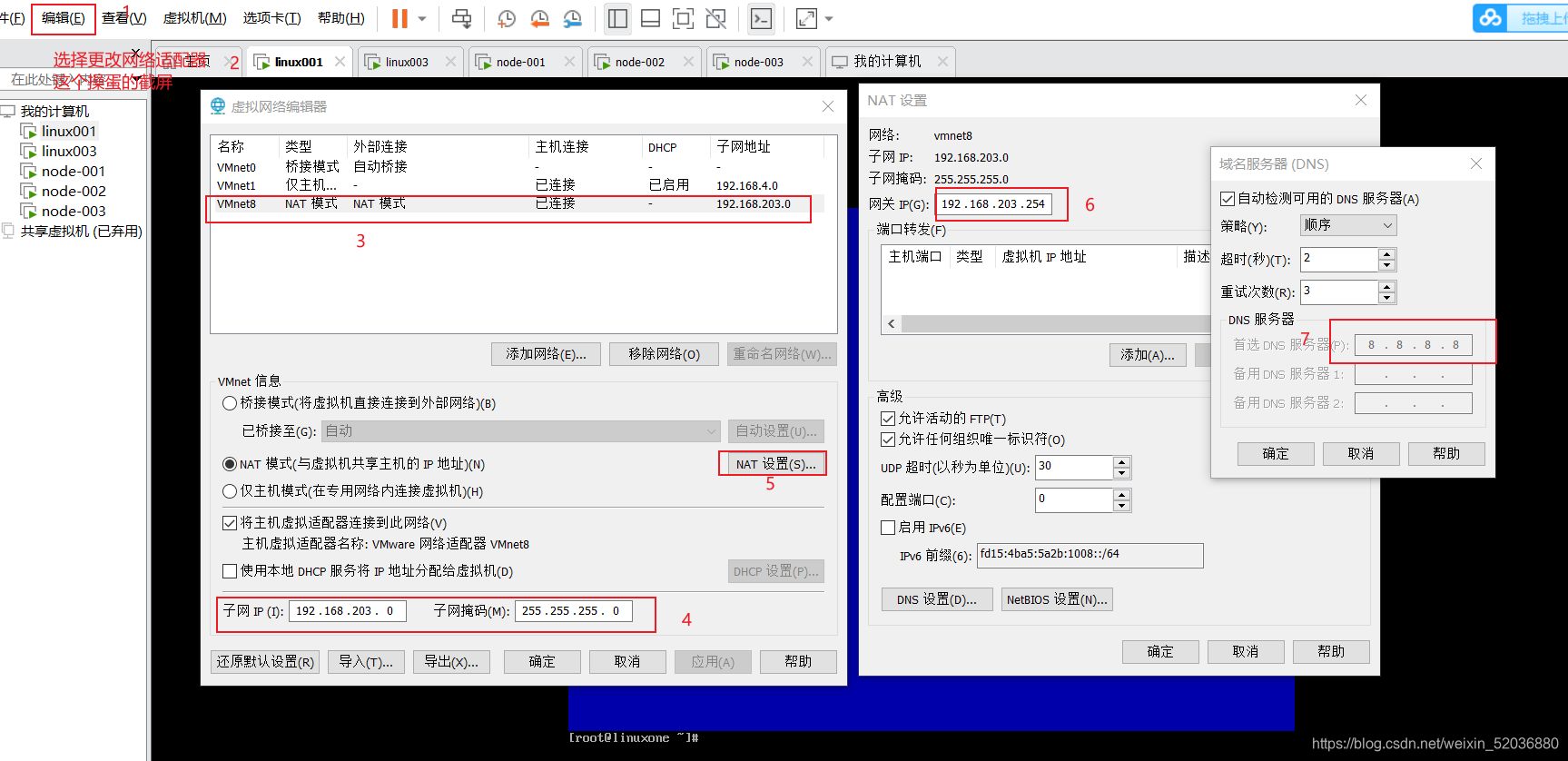Click the 移除网络(O) button
Viewport: 1568px width, 761px height.
tap(664, 354)
